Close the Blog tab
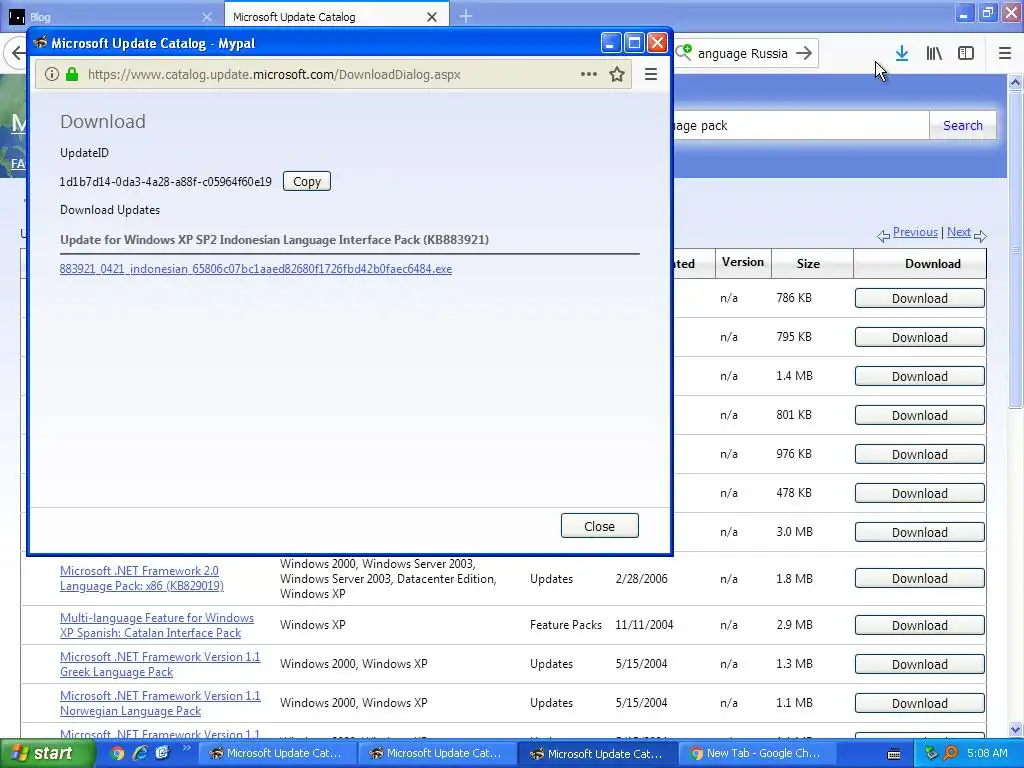Image resolution: width=1024 pixels, height=768 pixels. [x=206, y=17]
